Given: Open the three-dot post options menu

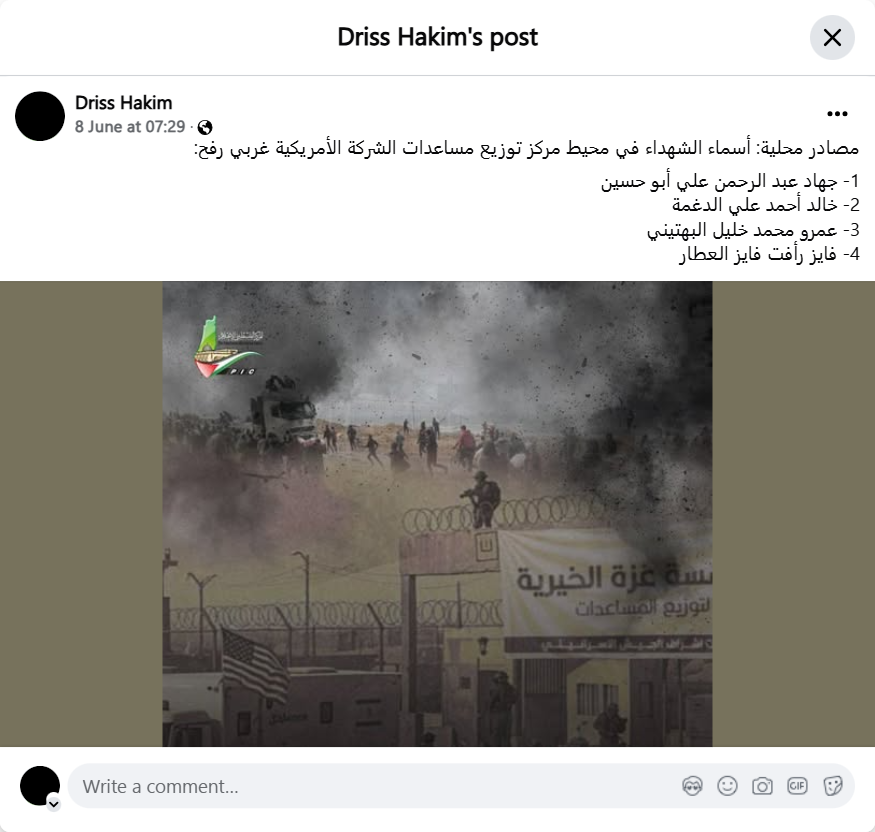Looking at the screenshot, I should (x=837, y=114).
